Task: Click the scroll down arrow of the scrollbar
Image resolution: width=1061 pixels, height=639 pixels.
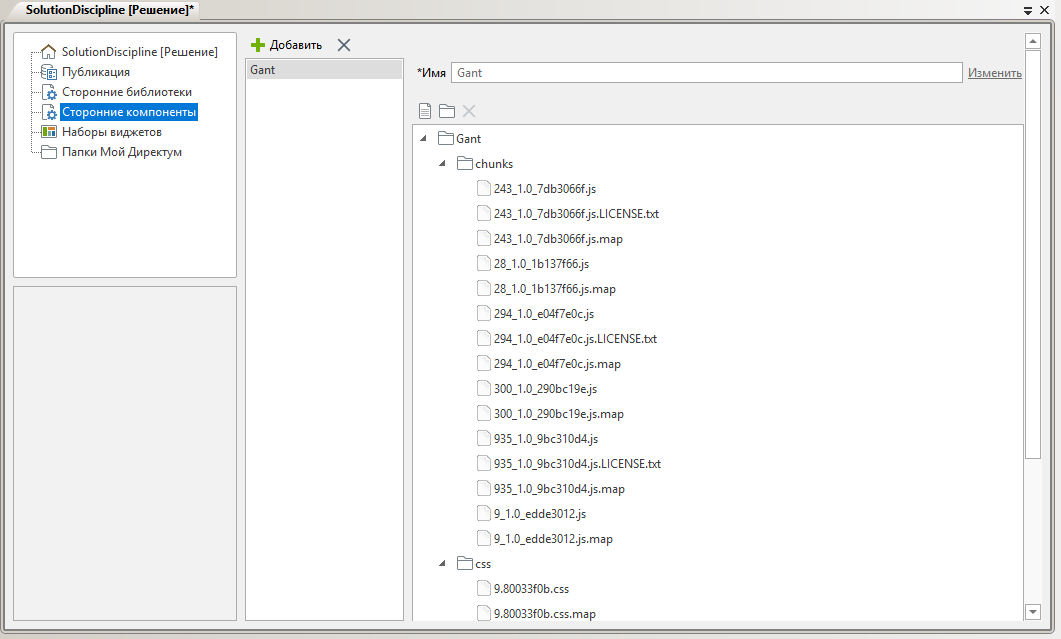Action: click(1033, 611)
